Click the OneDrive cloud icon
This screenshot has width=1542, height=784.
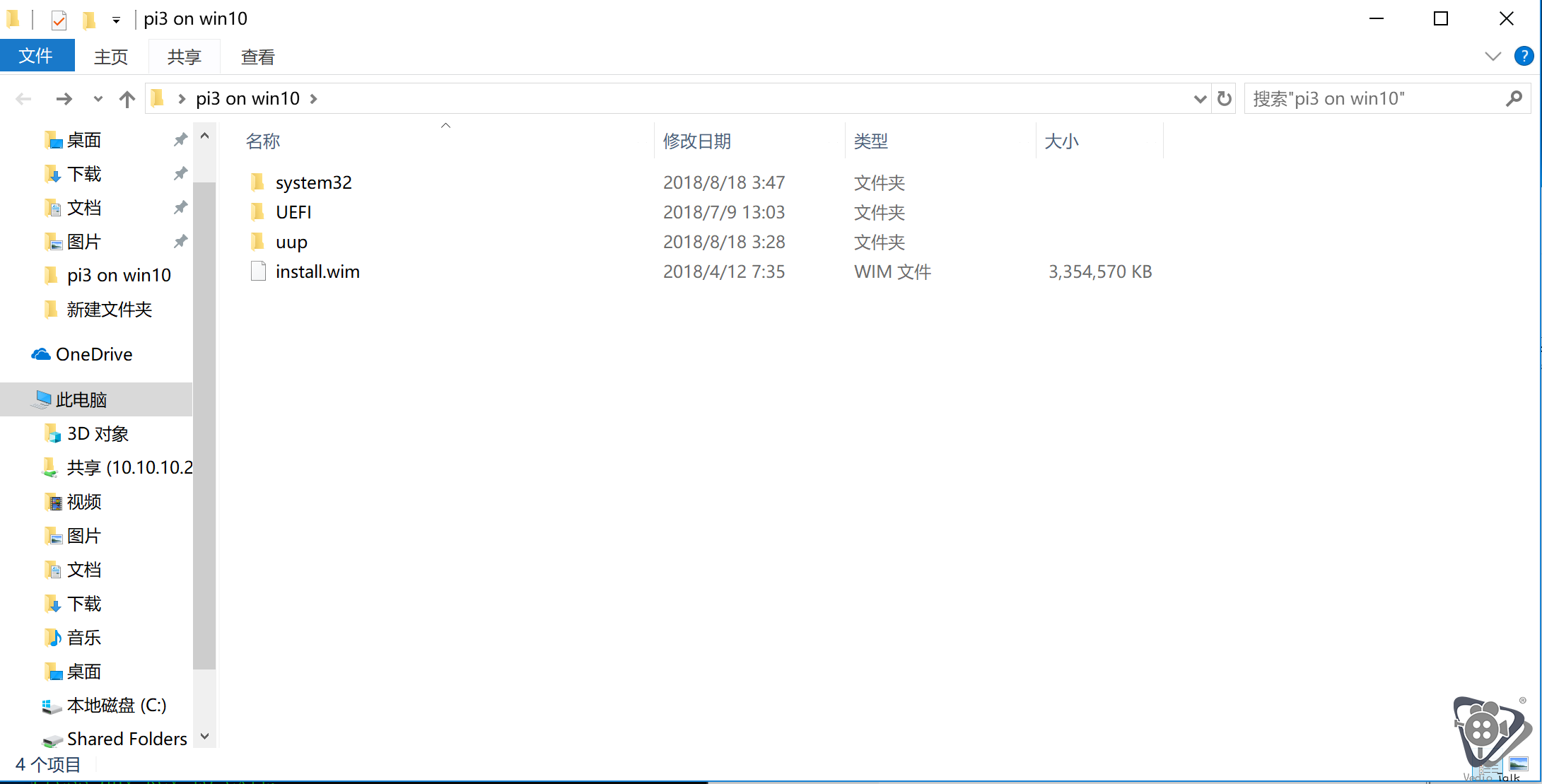tap(41, 354)
